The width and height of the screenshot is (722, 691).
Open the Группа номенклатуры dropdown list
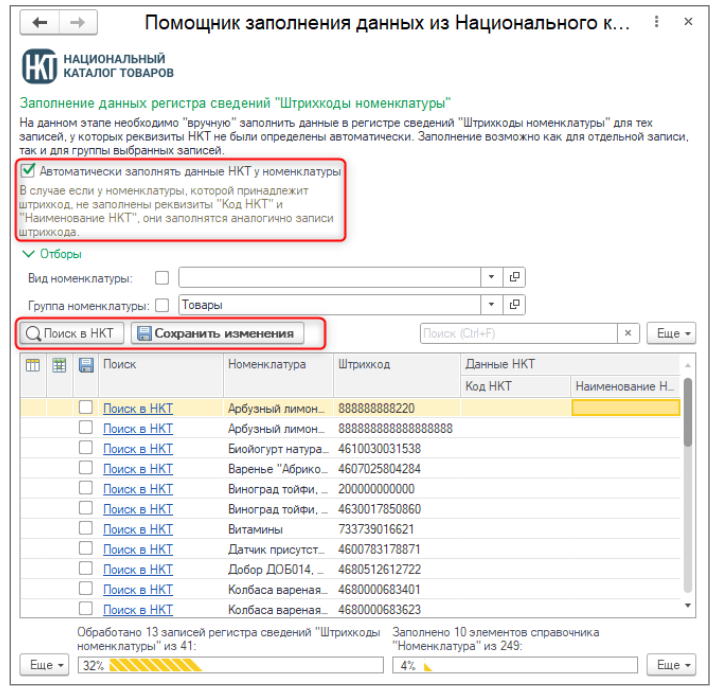(x=492, y=305)
